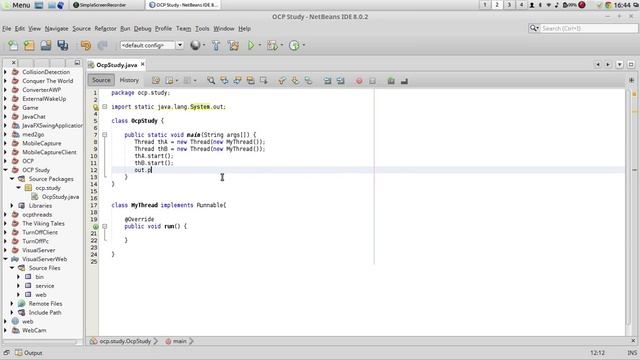Click Clean and Build Project icon
Screen dimensions: 640x360
click(x=233, y=45)
